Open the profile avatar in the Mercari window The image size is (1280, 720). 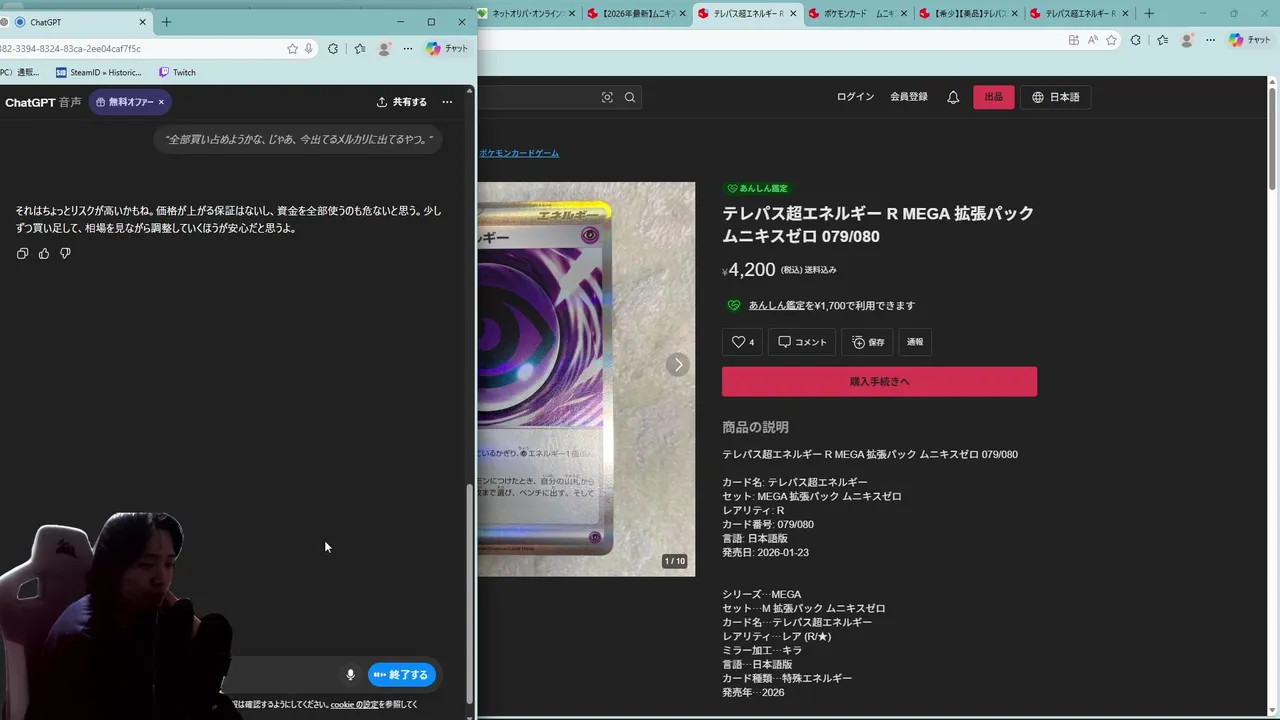[1187, 40]
